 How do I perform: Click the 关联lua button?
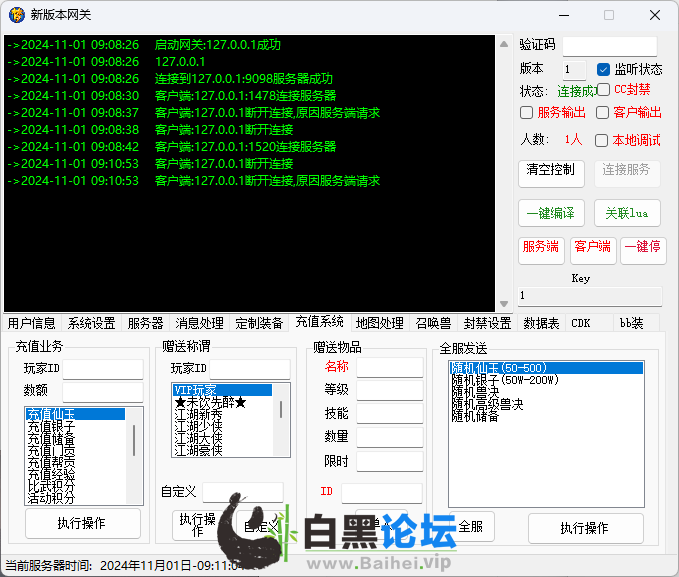pyautogui.click(x=627, y=213)
